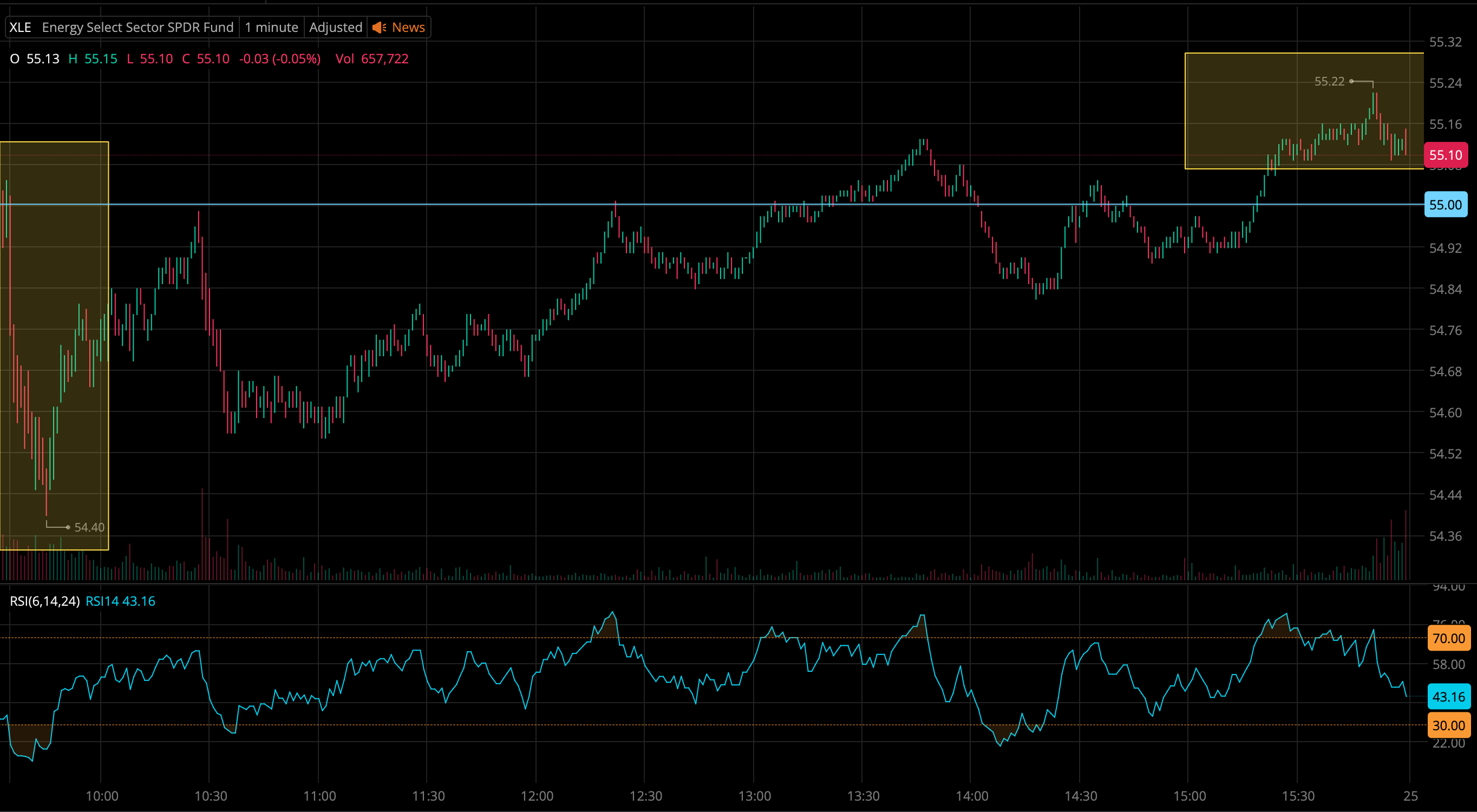Click the 12:00 time axis label
The width and height of the screenshot is (1477, 812).
click(537, 796)
